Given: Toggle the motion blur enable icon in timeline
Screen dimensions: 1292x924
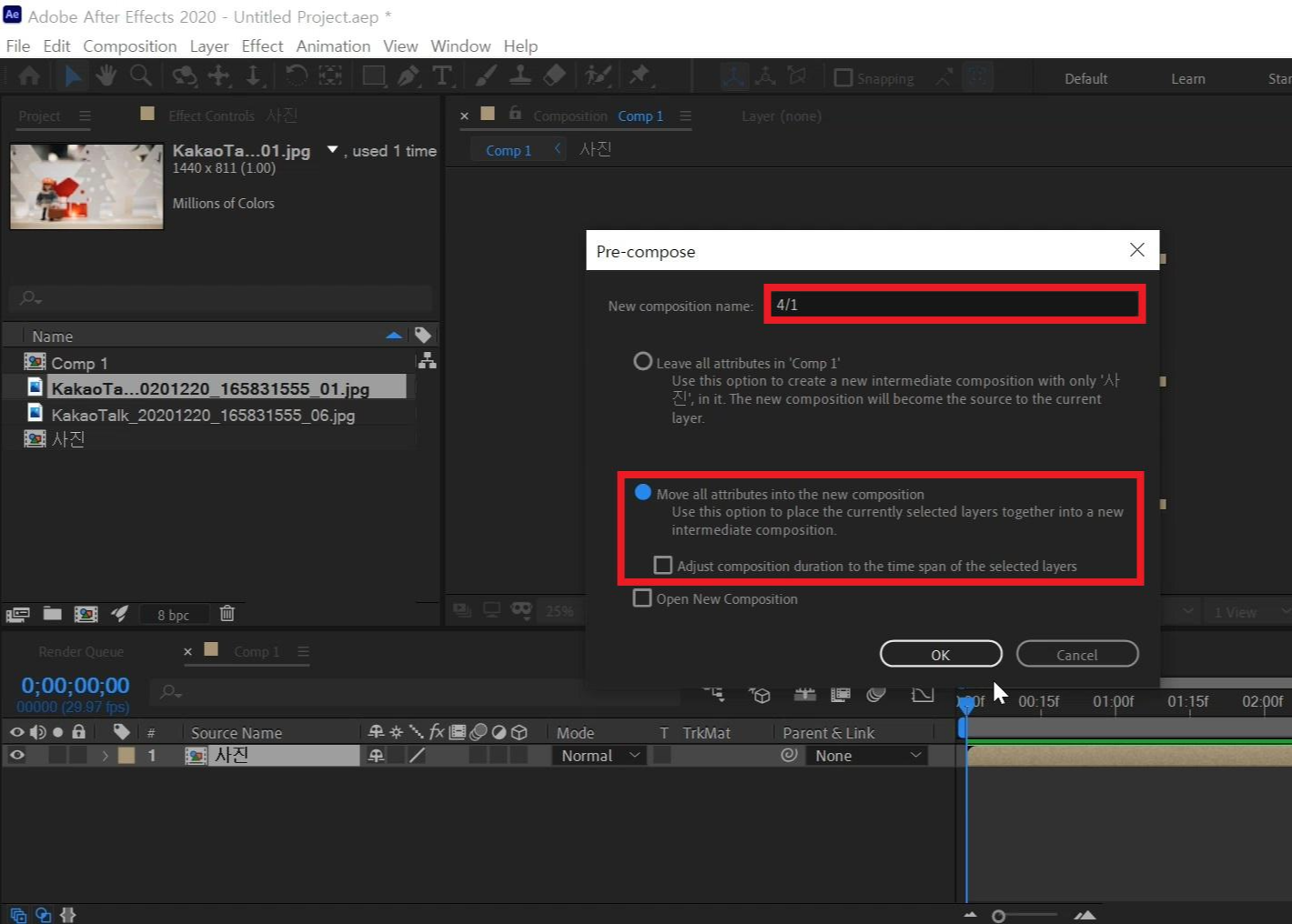Looking at the screenshot, I should (x=876, y=695).
